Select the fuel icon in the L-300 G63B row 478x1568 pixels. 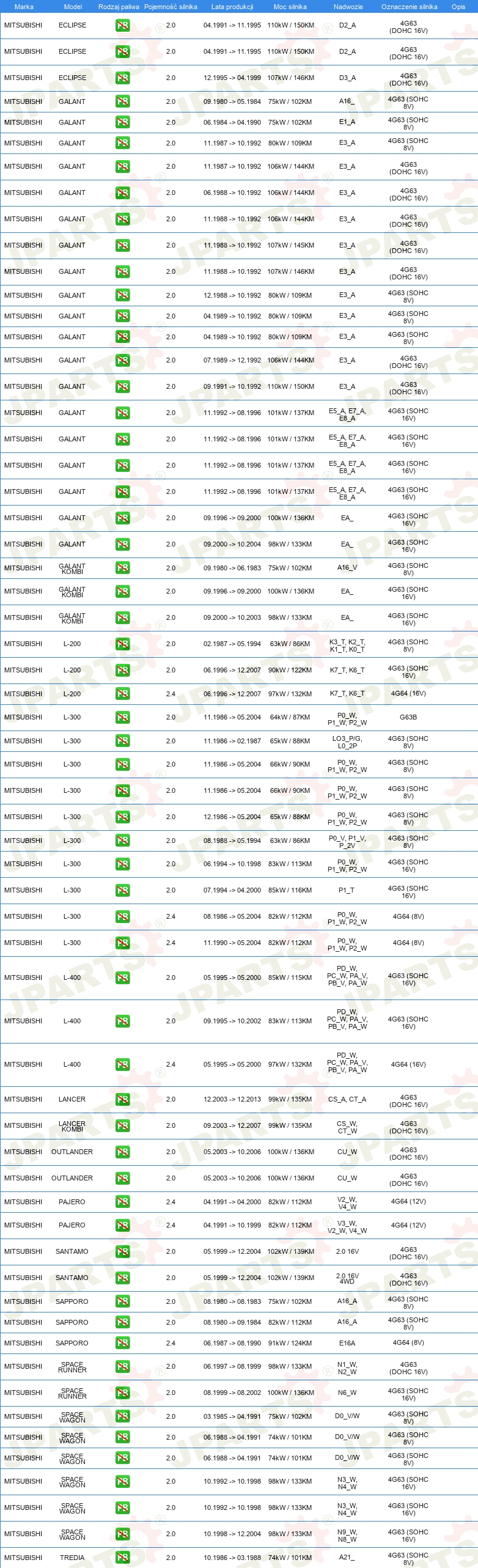click(122, 717)
